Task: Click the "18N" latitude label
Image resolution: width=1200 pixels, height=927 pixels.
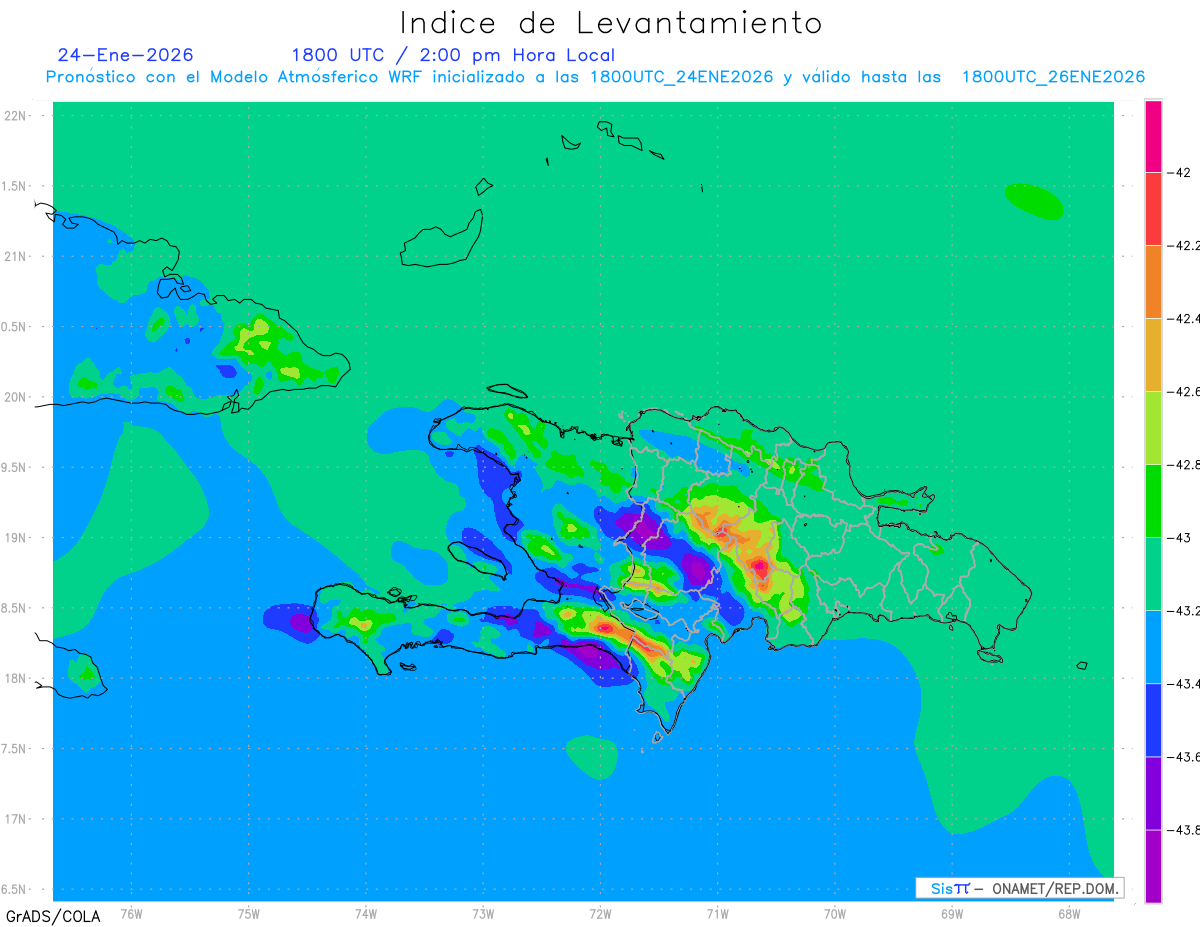Action: tap(16, 679)
